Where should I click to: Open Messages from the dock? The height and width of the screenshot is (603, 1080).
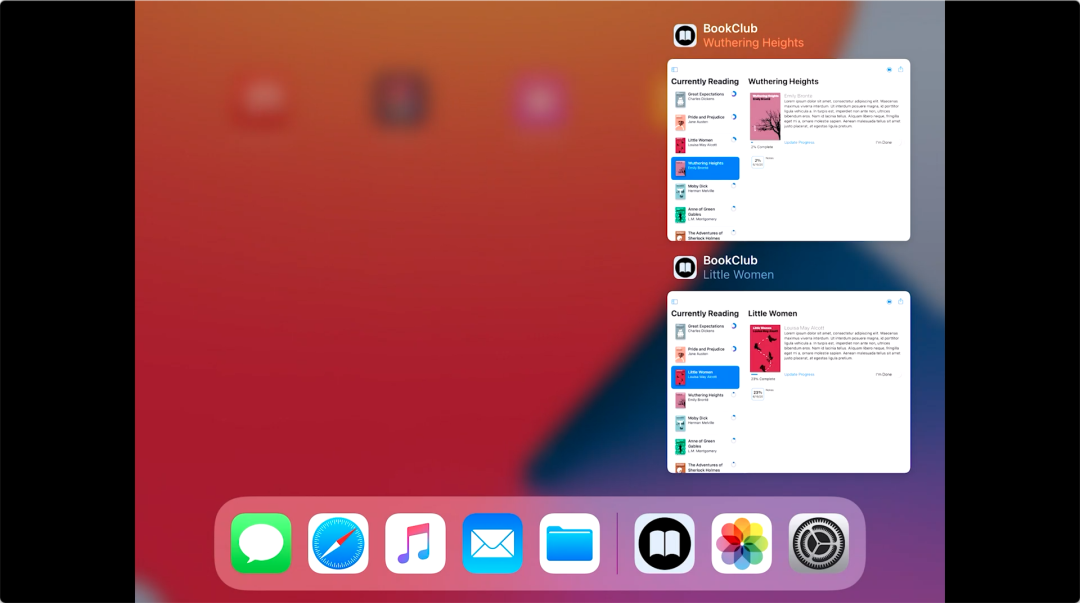point(261,543)
